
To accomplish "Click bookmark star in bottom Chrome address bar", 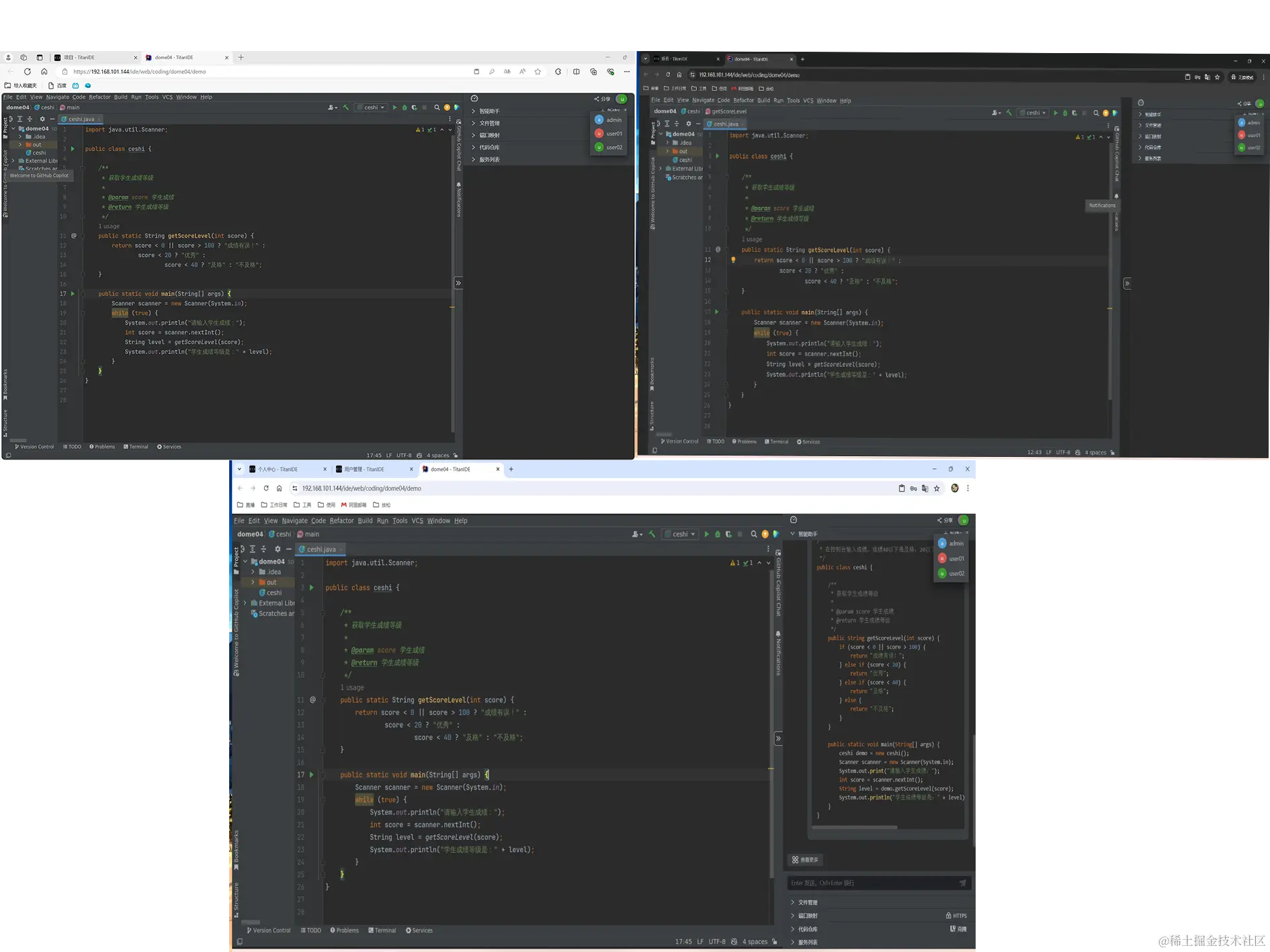I will 937,488.
